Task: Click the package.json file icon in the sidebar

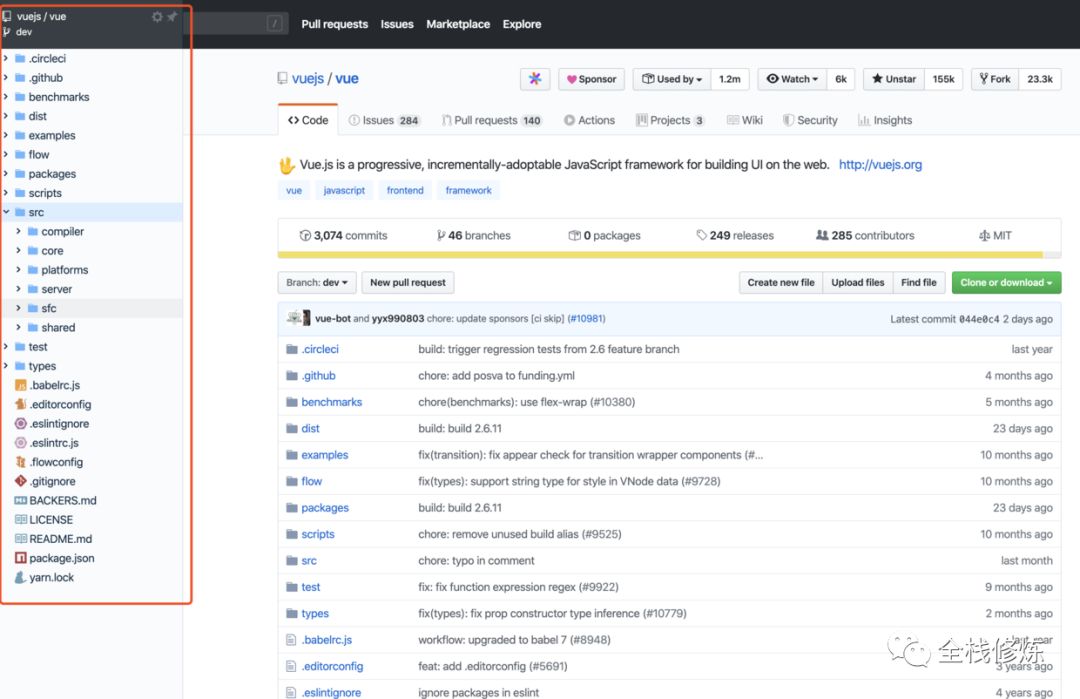Action: (x=20, y=558)
